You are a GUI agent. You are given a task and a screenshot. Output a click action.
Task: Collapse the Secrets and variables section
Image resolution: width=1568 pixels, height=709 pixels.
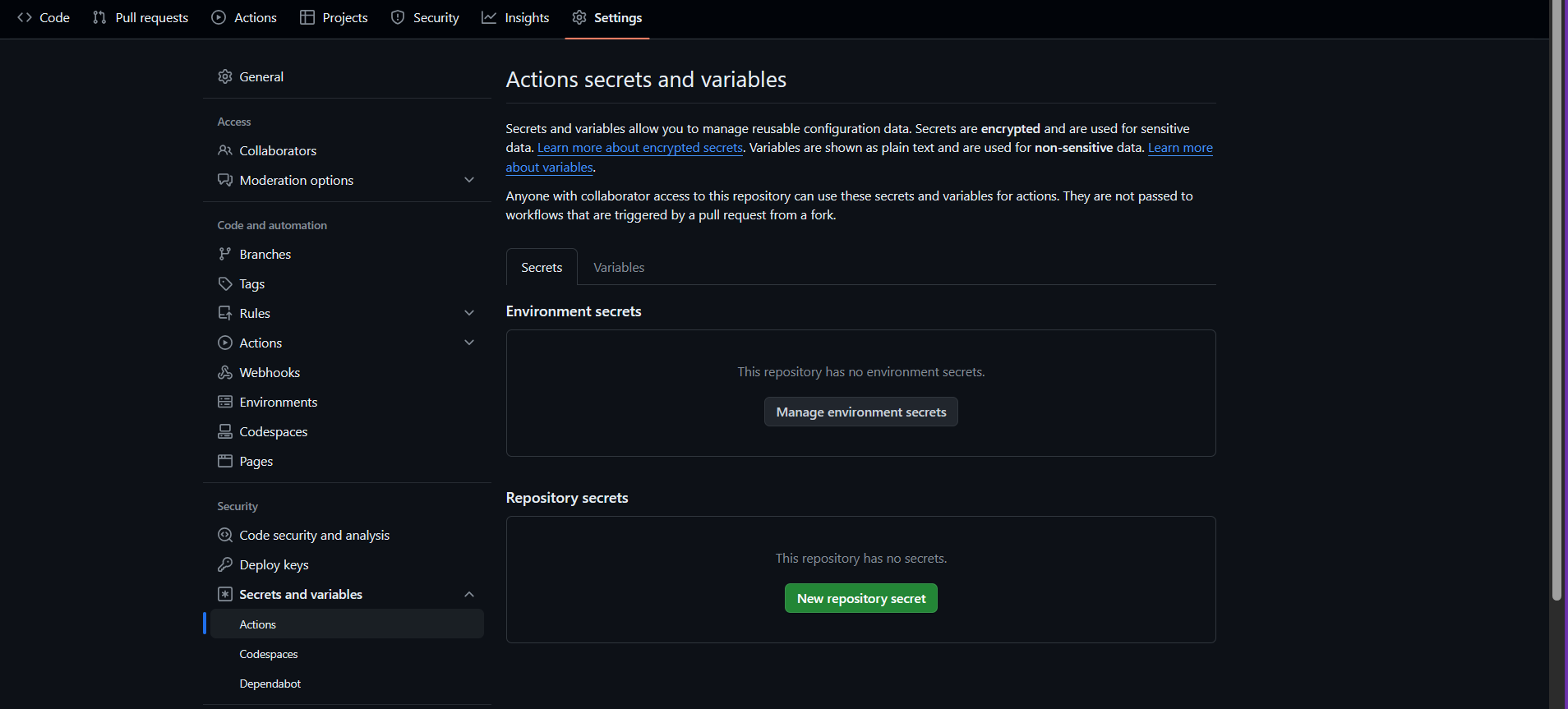pyautogui.click(x=469, y=594)
